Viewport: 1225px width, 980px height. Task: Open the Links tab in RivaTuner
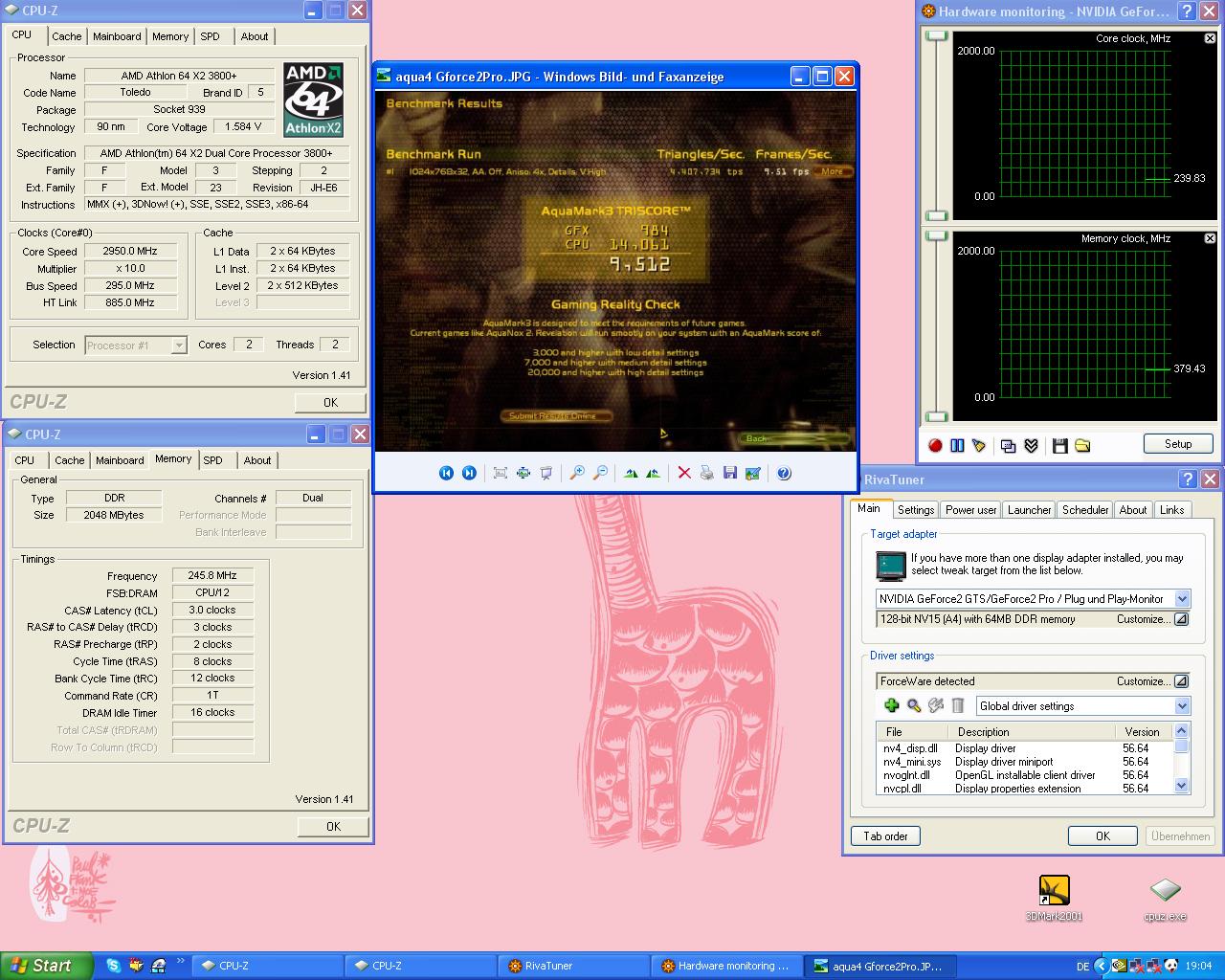(x=1172, y=510)
